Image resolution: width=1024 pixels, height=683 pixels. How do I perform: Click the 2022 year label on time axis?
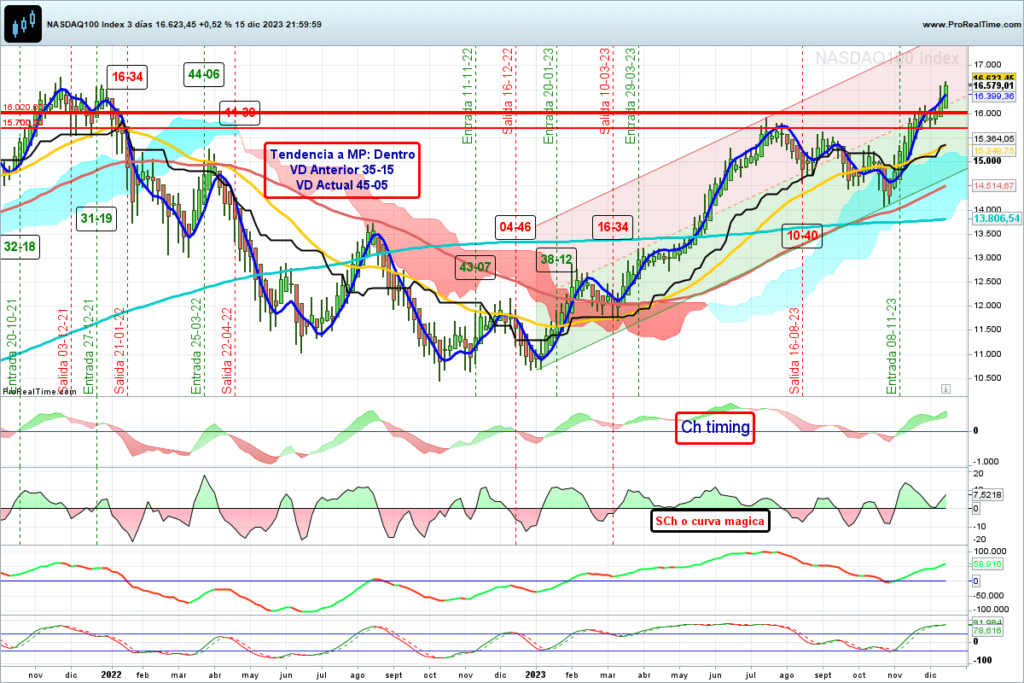pyautogui.click(x=112, y=675)
